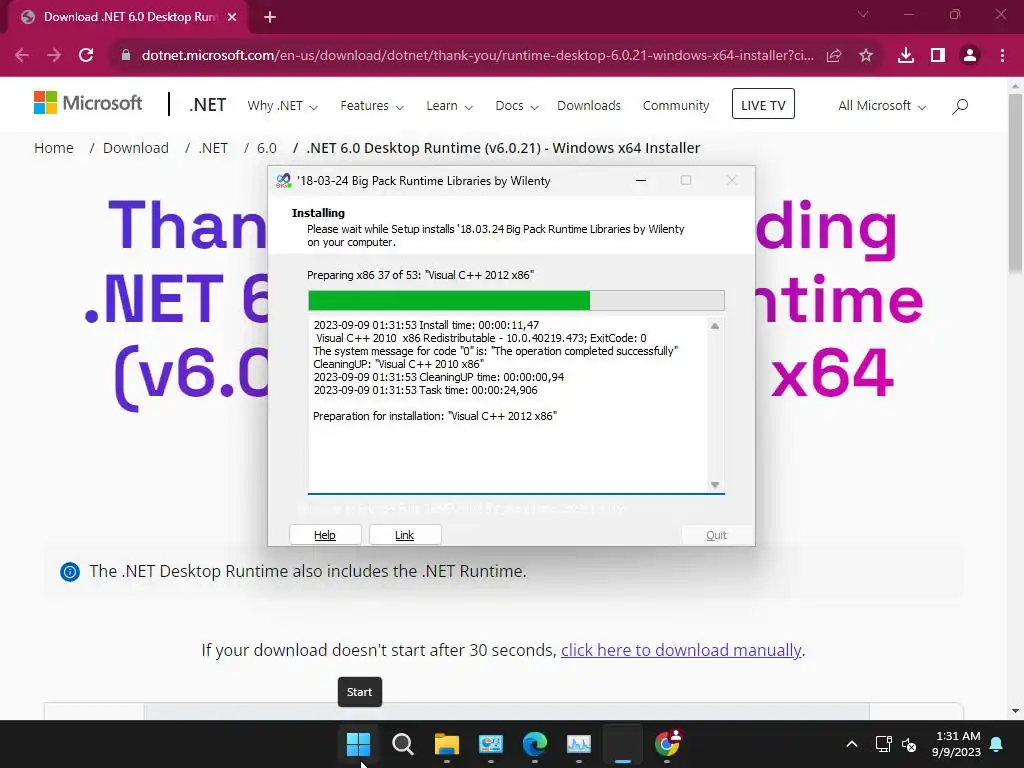Screen dimensions: 1024x768
Task: Reload the page with refresh icon
Action: pyautogui.click(x=86, y=56)
